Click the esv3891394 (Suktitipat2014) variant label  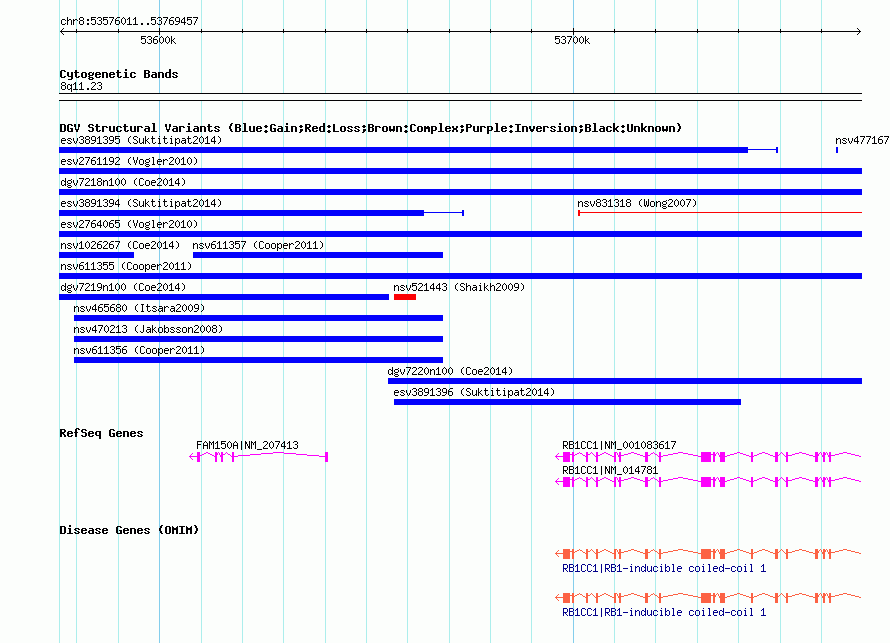tap(141, 203)
